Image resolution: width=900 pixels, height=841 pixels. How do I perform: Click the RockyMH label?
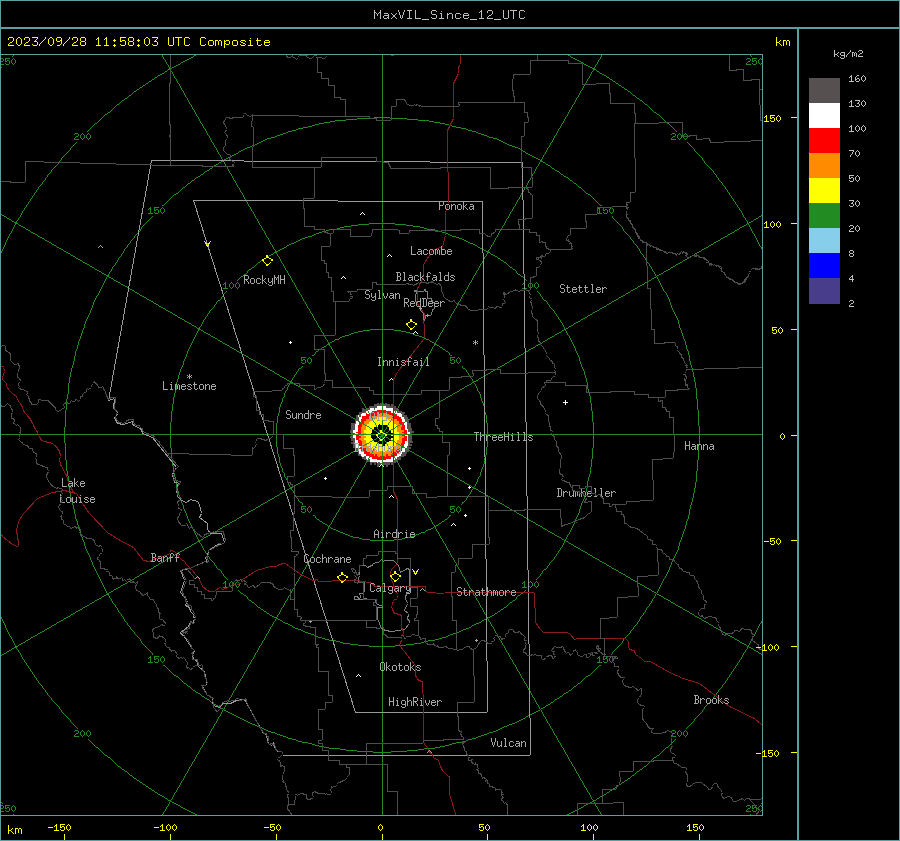(264, 280)
